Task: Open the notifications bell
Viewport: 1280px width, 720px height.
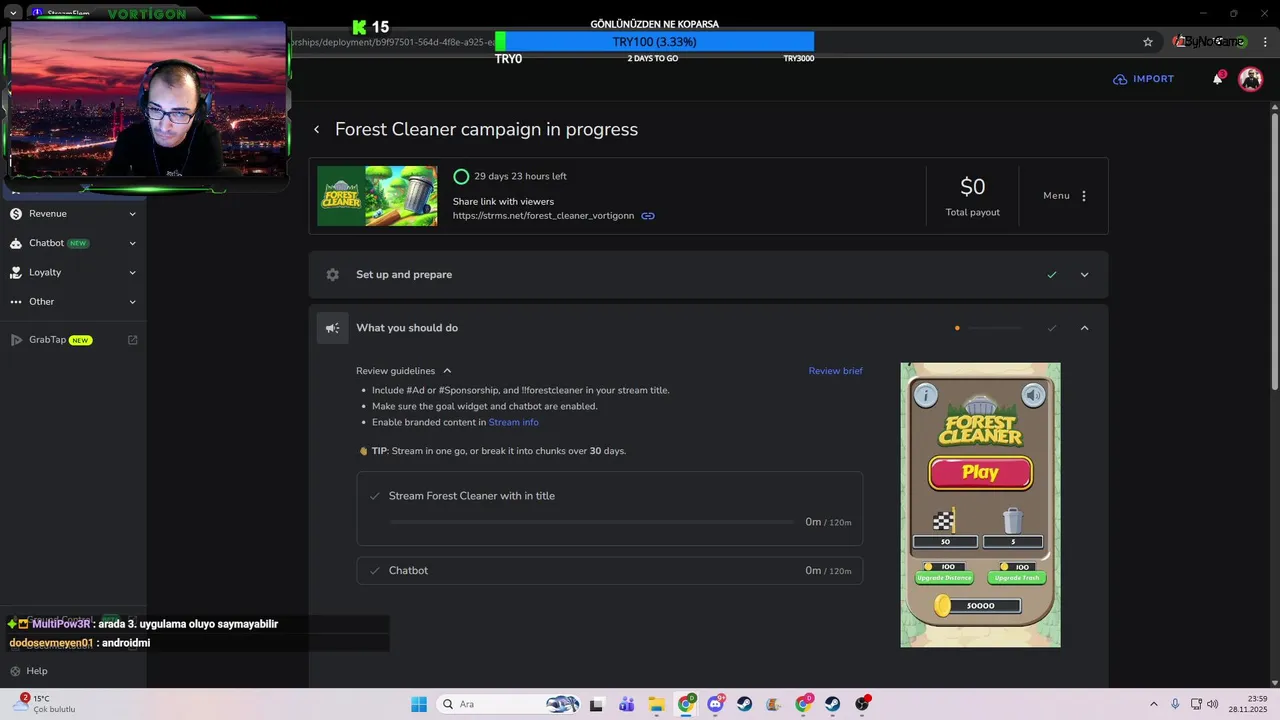Action: (x=1218, y=79)
